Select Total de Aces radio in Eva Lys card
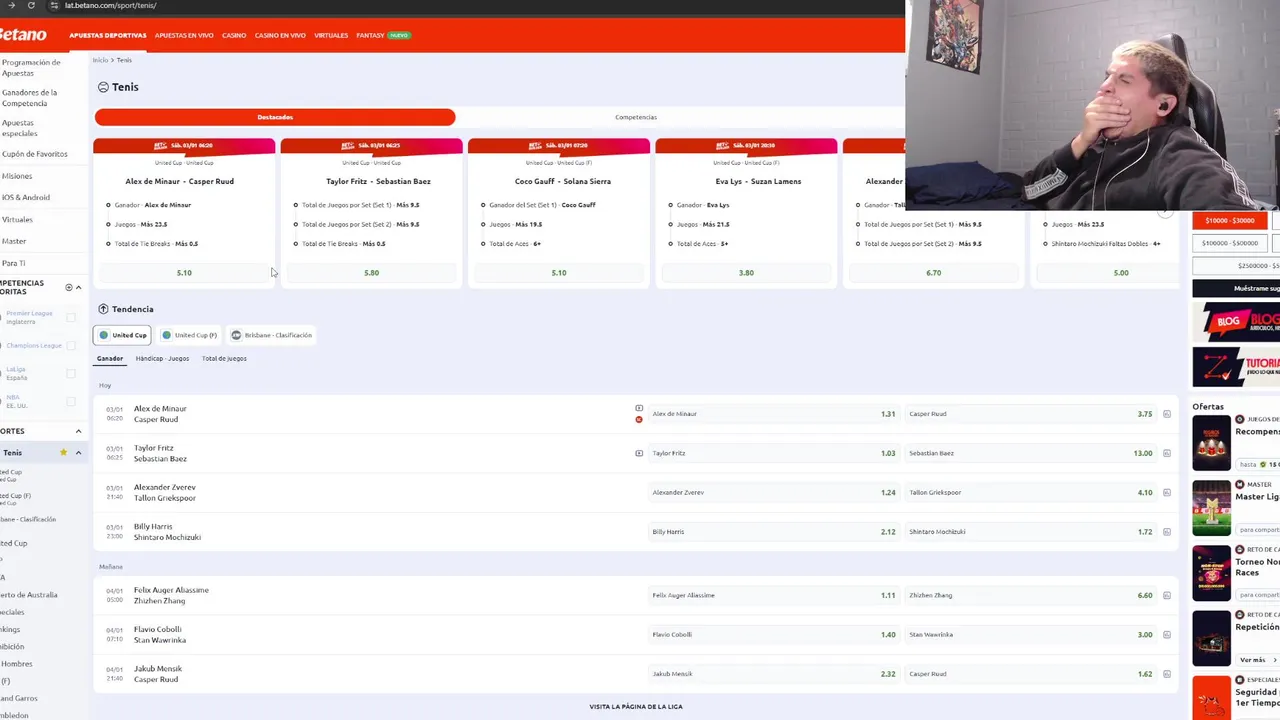 (671, 244)
